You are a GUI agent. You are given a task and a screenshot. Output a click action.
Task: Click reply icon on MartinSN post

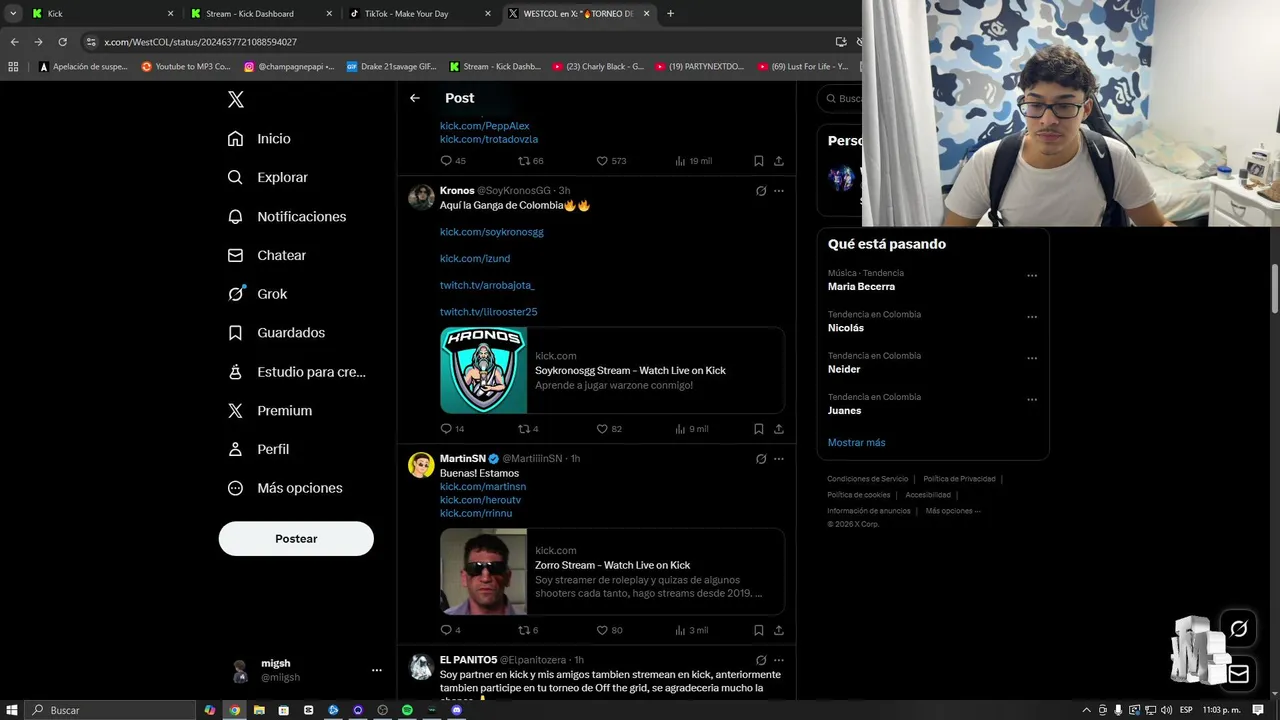click(447, 630)
